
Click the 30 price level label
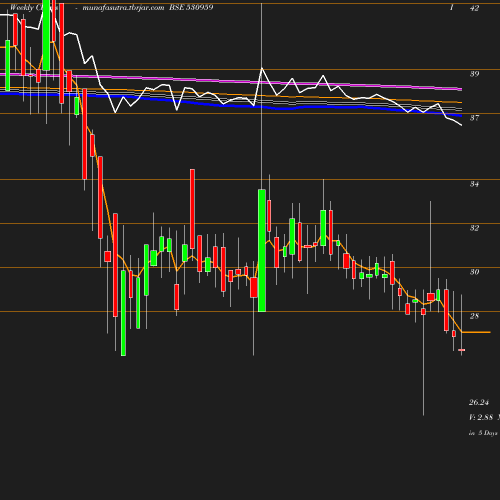[x=474, y=272]
